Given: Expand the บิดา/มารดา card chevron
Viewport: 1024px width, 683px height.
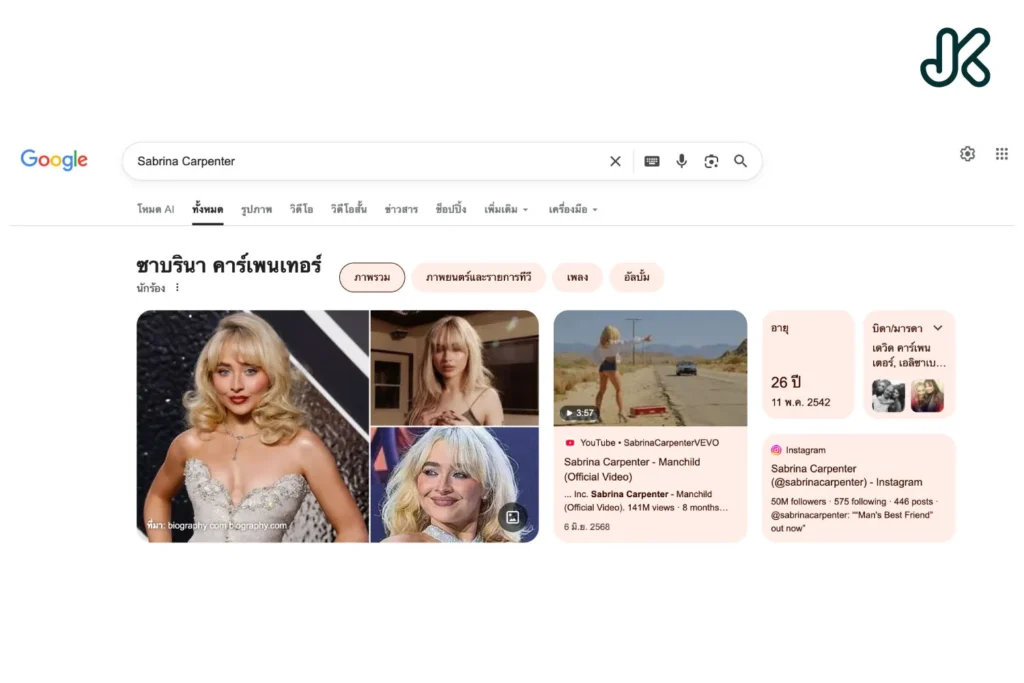Looking at the screenshot, I should click(938, 328).
